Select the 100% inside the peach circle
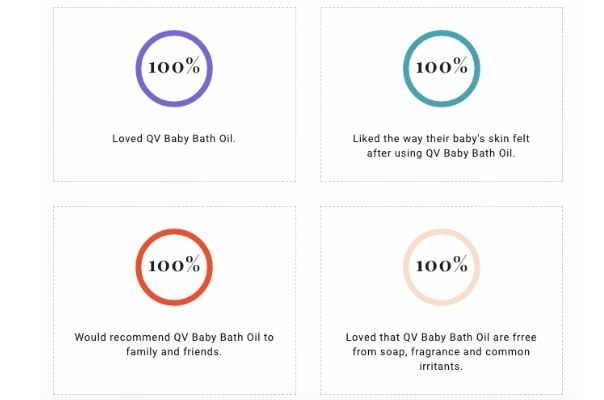This screenshot has height=400, width=604. [x=441, y=266]
